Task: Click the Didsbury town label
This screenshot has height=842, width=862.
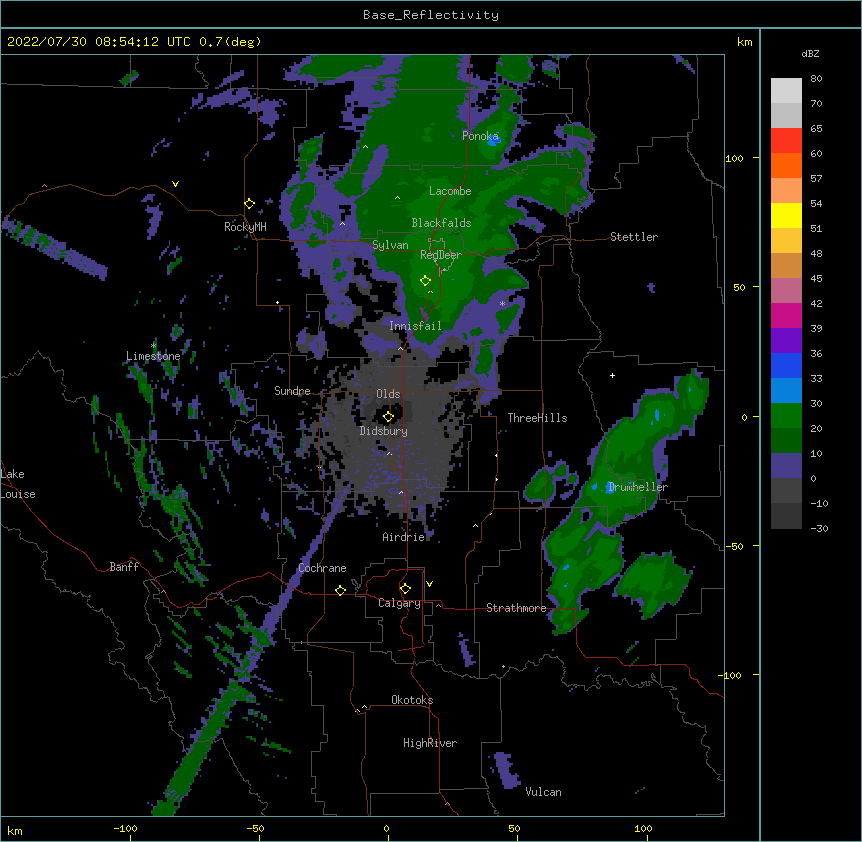Action: pos(384,431)
